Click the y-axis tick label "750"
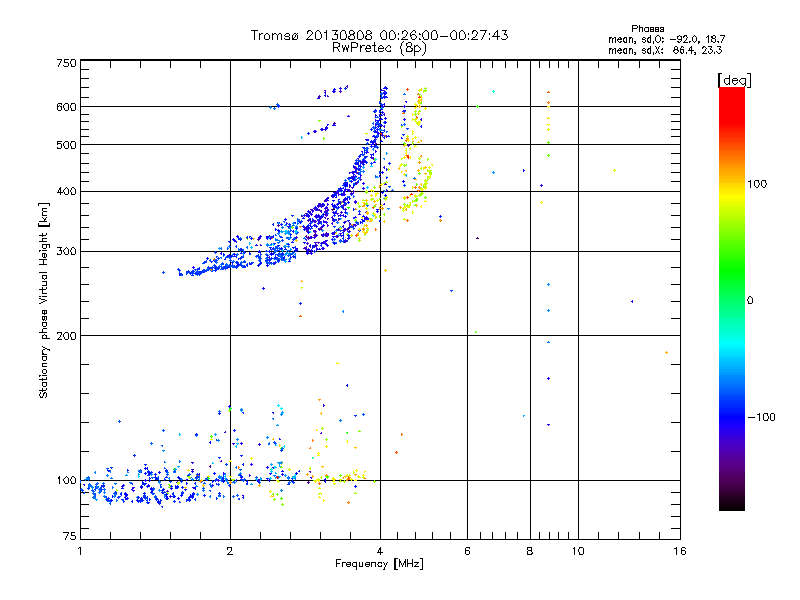 click(67, 63)
